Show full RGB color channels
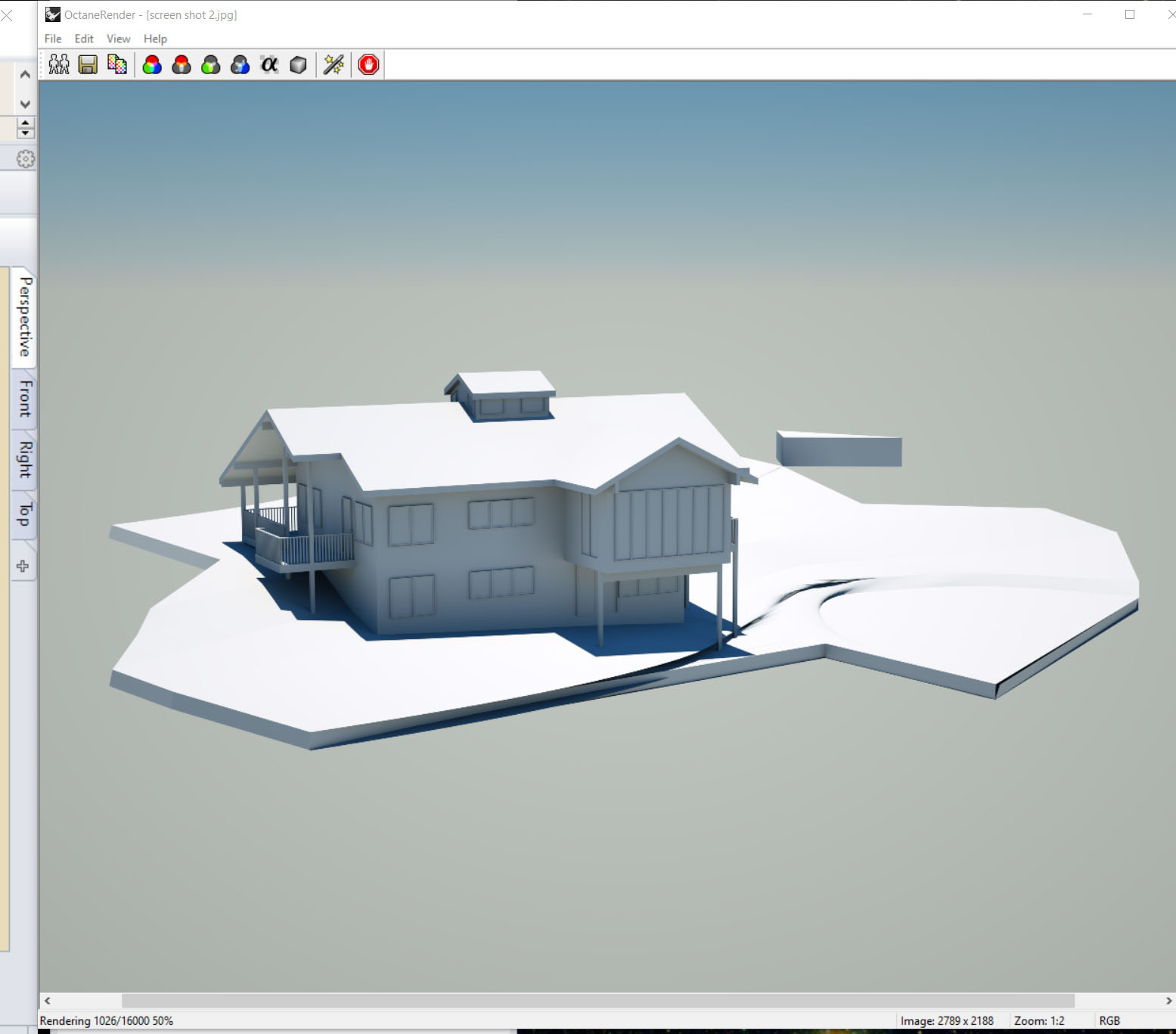 [x=152, y=65]
